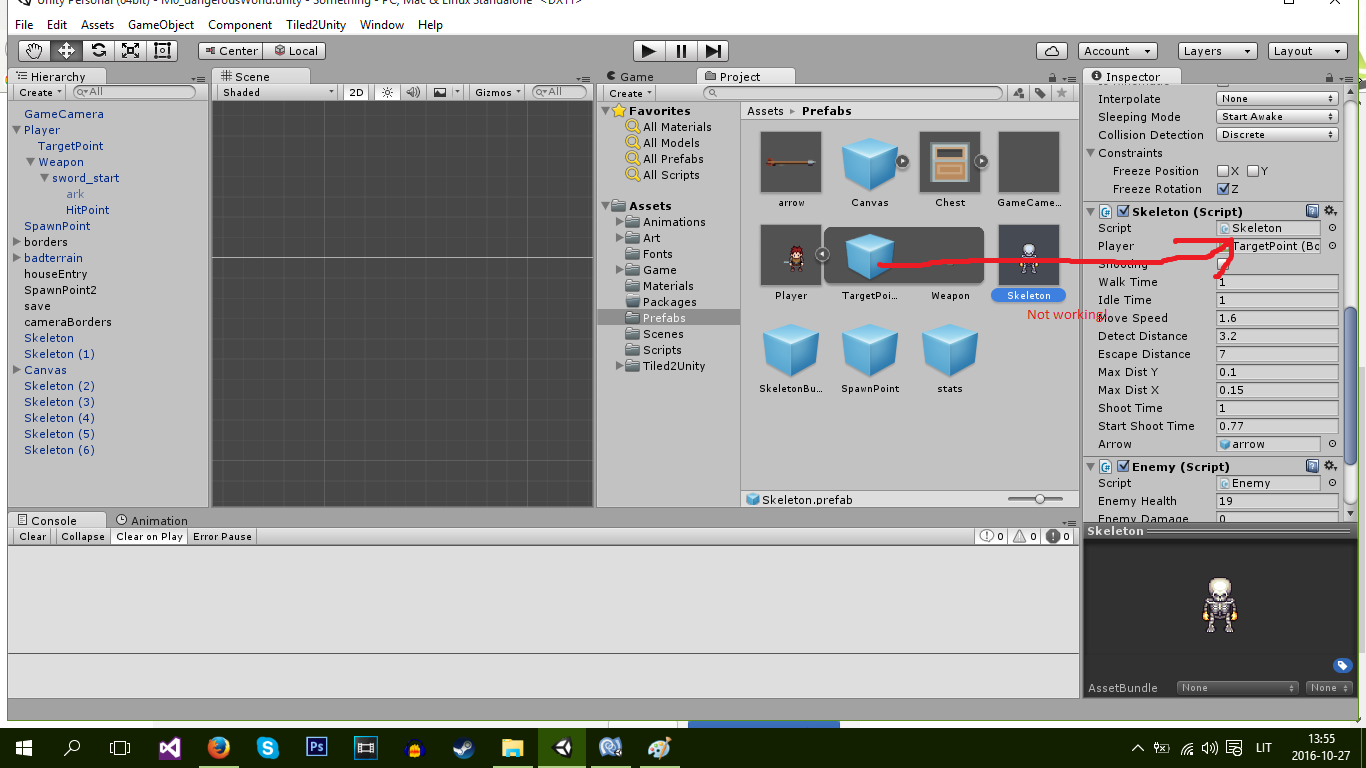Open Create menu in Hierarchy
The height and width of the screenshot is (768, 1366).
click(x=41, y=92)
